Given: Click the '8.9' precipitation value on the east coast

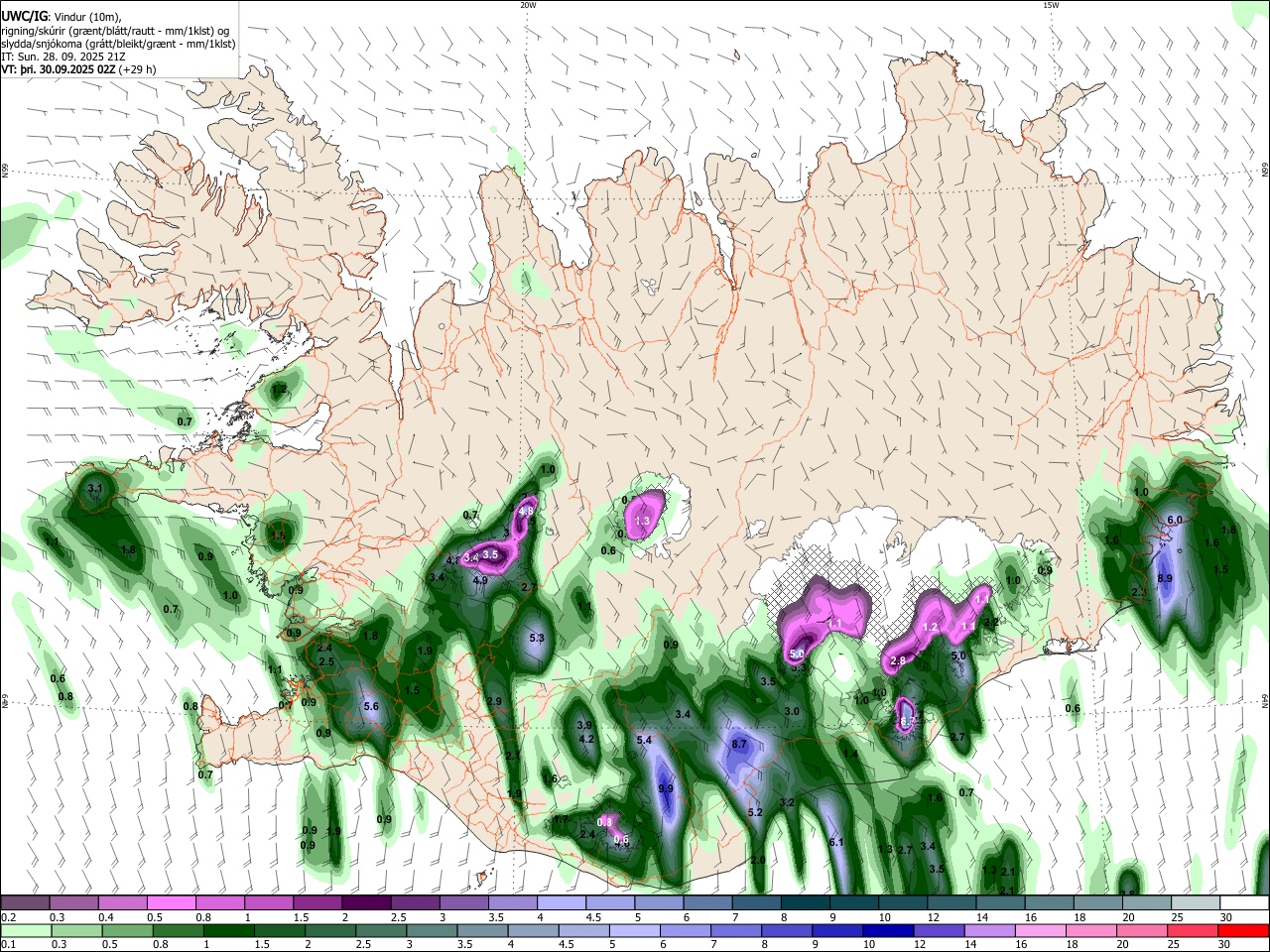Looking at the screenshot, I should [x=1166, y=578].
